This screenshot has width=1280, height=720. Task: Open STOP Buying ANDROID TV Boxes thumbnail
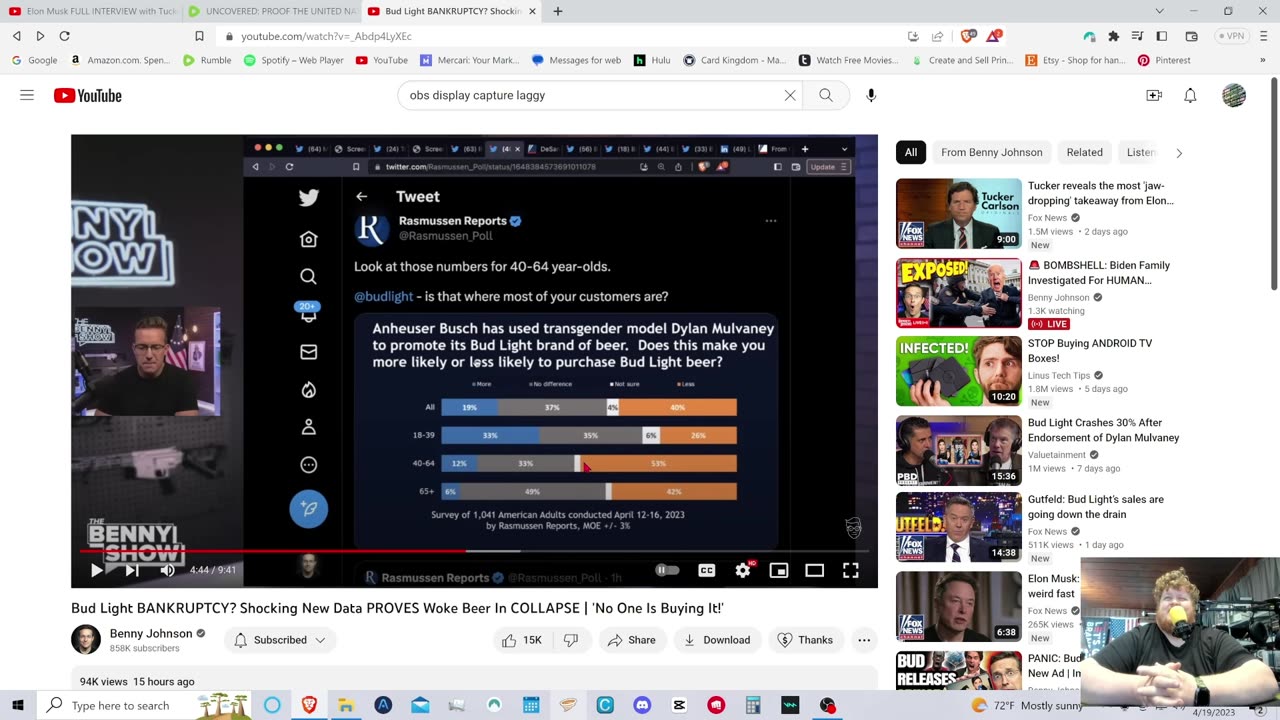[958, 370]
